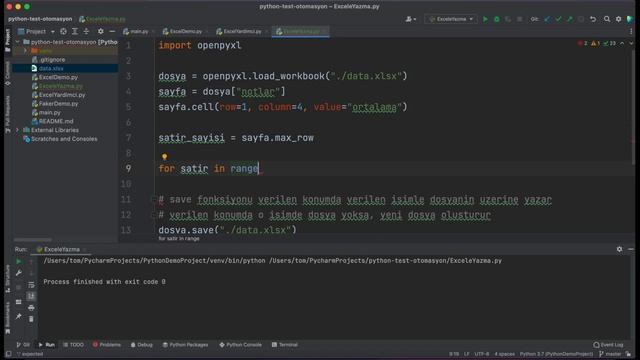The width and height of the screenshot is (640, 360).
Task: Open the Git tool window
Action: click(23, 345)
